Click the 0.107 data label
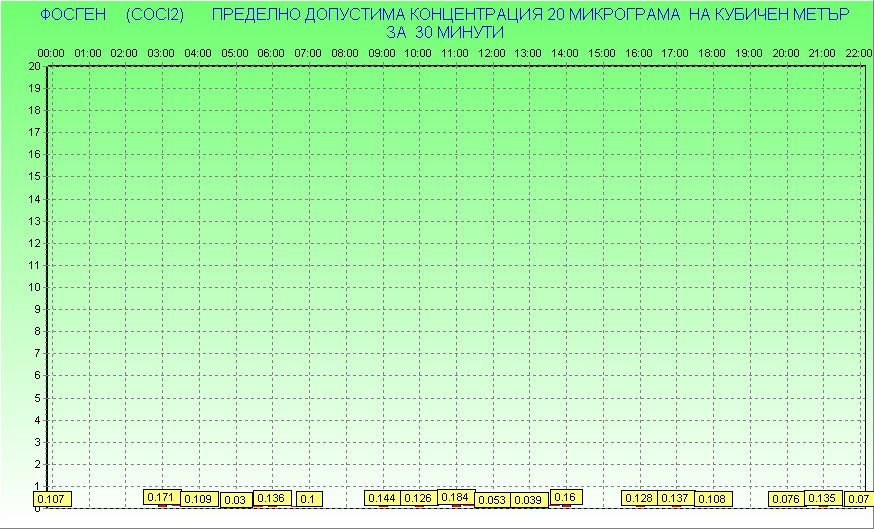This screenshot has width=874, height=529. [x=52, y=499]
